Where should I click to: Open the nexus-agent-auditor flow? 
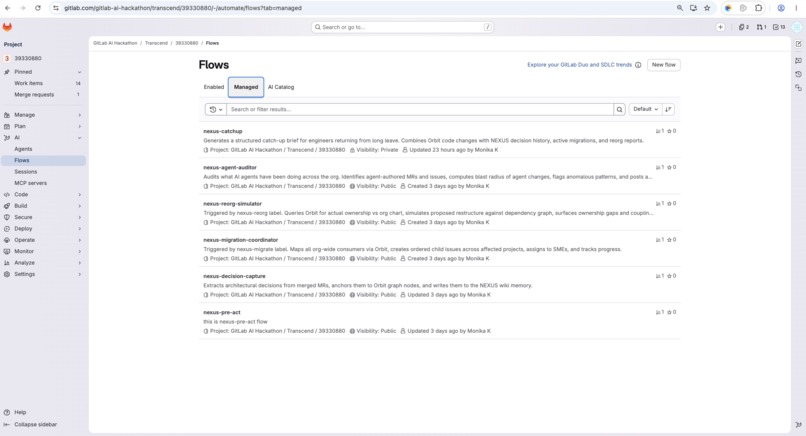tap(230, 167)
